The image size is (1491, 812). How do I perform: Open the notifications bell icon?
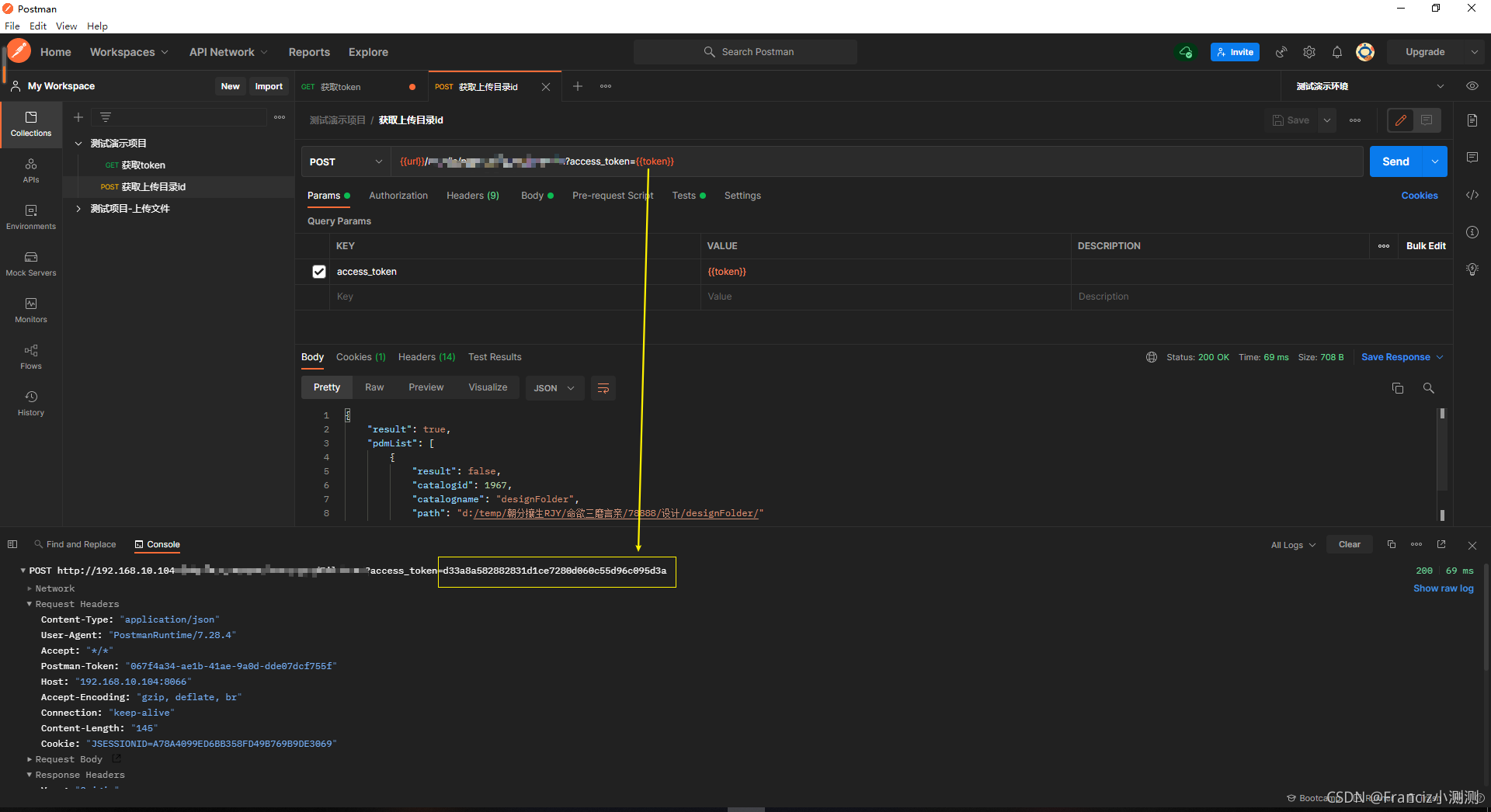[x=1337, y=52]
